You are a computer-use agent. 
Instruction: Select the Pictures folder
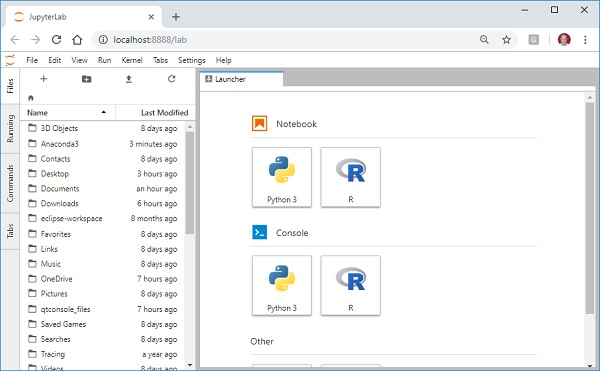103,294
